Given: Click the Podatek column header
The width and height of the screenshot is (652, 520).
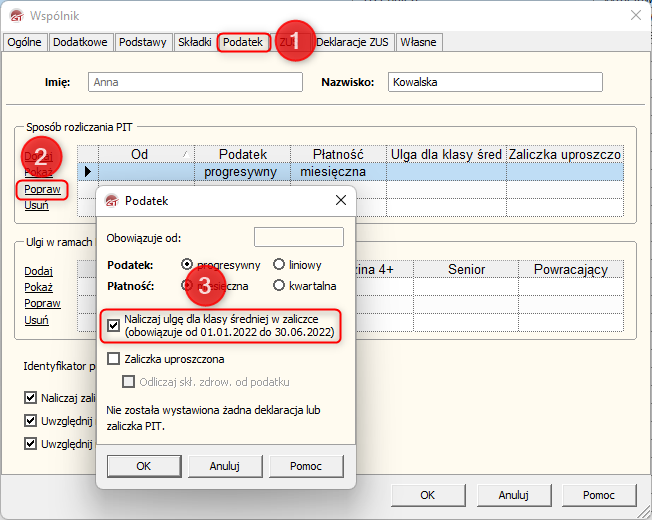Looking at the screenshot, I should pyautogui.click(x=242, y=154).
